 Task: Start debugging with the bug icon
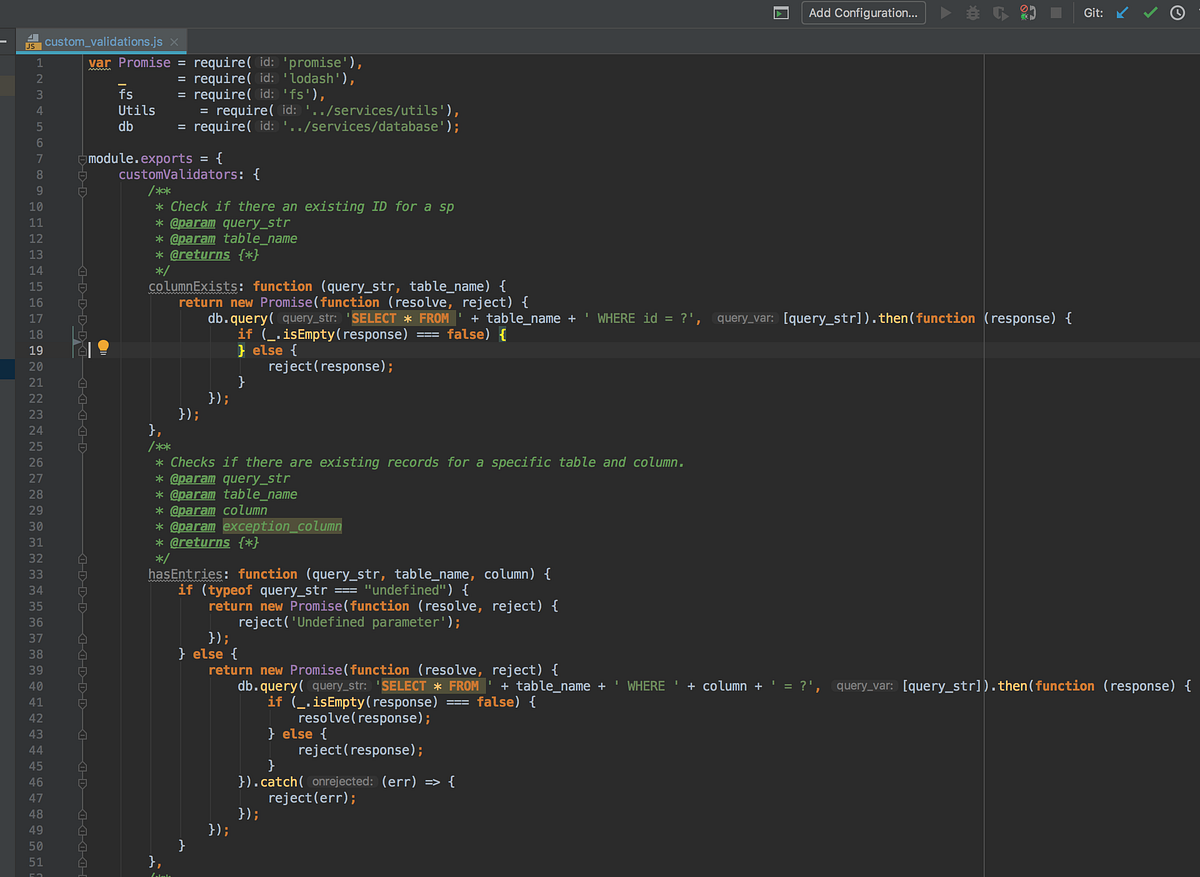[972, 13]
